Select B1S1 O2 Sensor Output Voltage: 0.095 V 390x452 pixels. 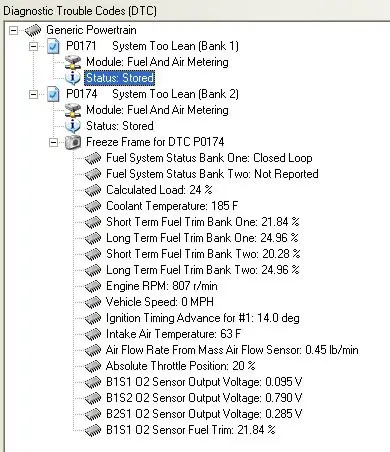204,382
